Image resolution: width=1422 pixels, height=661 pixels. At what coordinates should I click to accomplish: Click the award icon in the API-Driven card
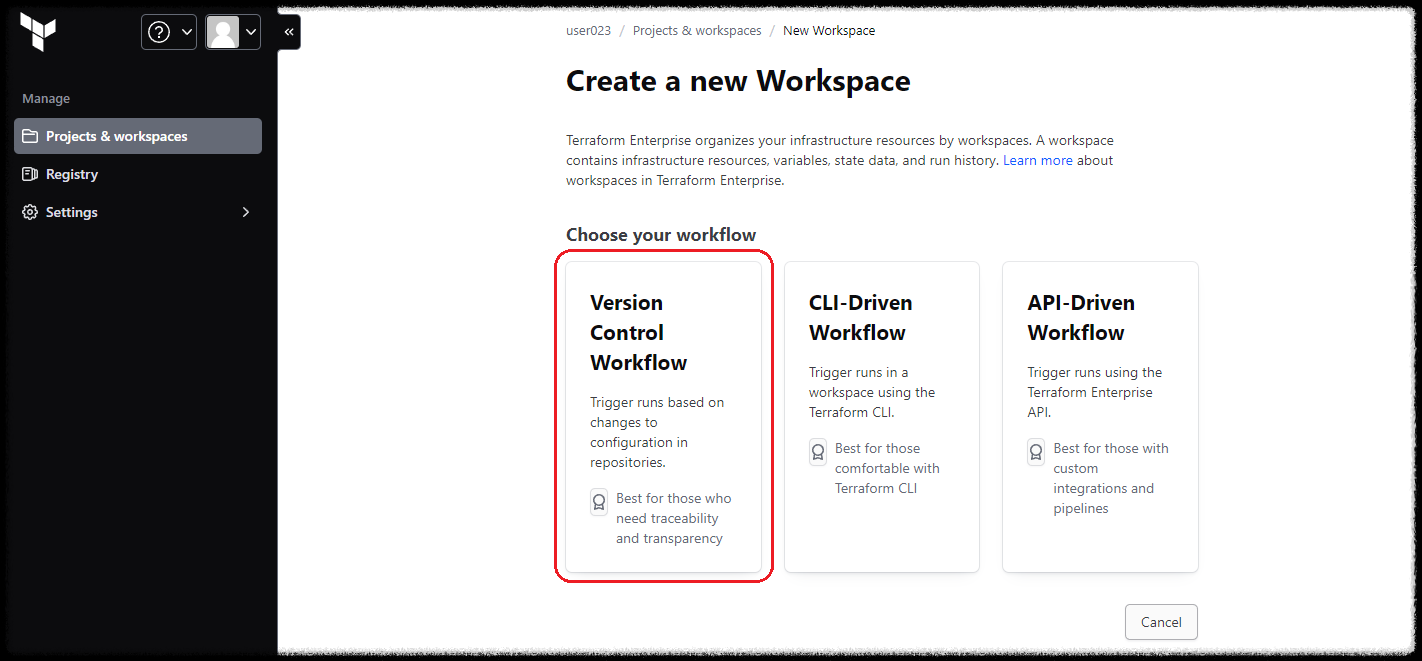pos(1037,452)
